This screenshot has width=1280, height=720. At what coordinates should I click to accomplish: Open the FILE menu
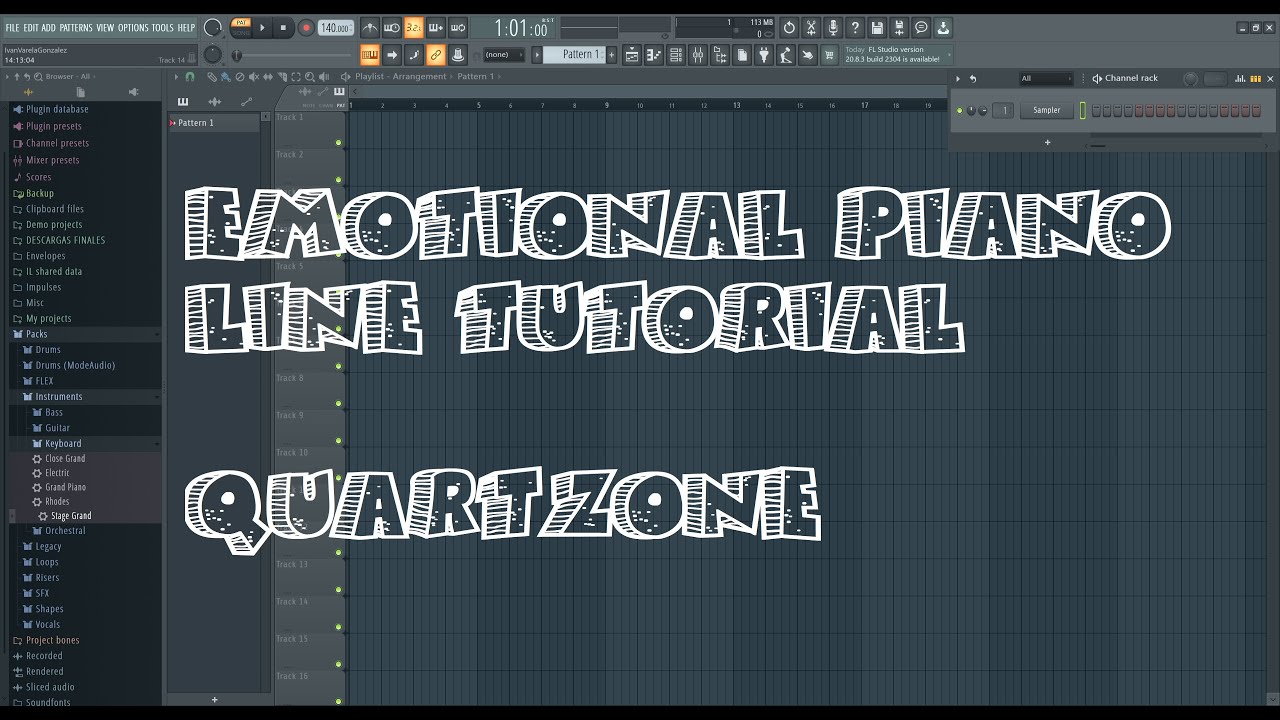[x=12, y=27]
